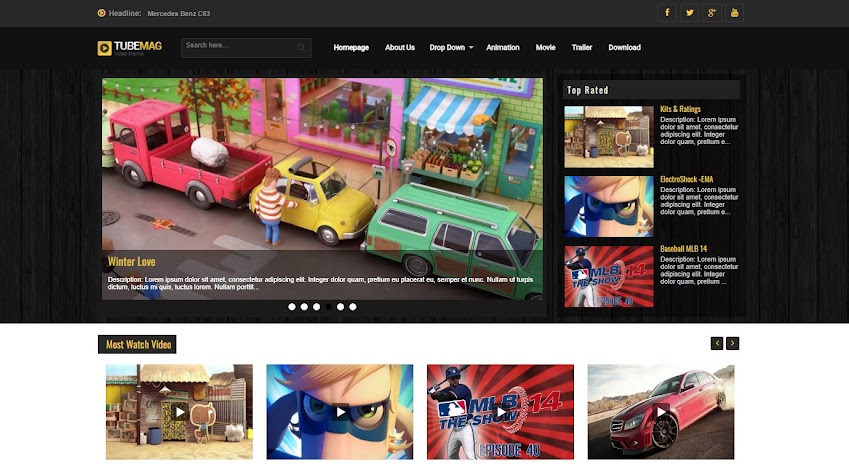Show next Most Watch videos arrow

[733, 343]
